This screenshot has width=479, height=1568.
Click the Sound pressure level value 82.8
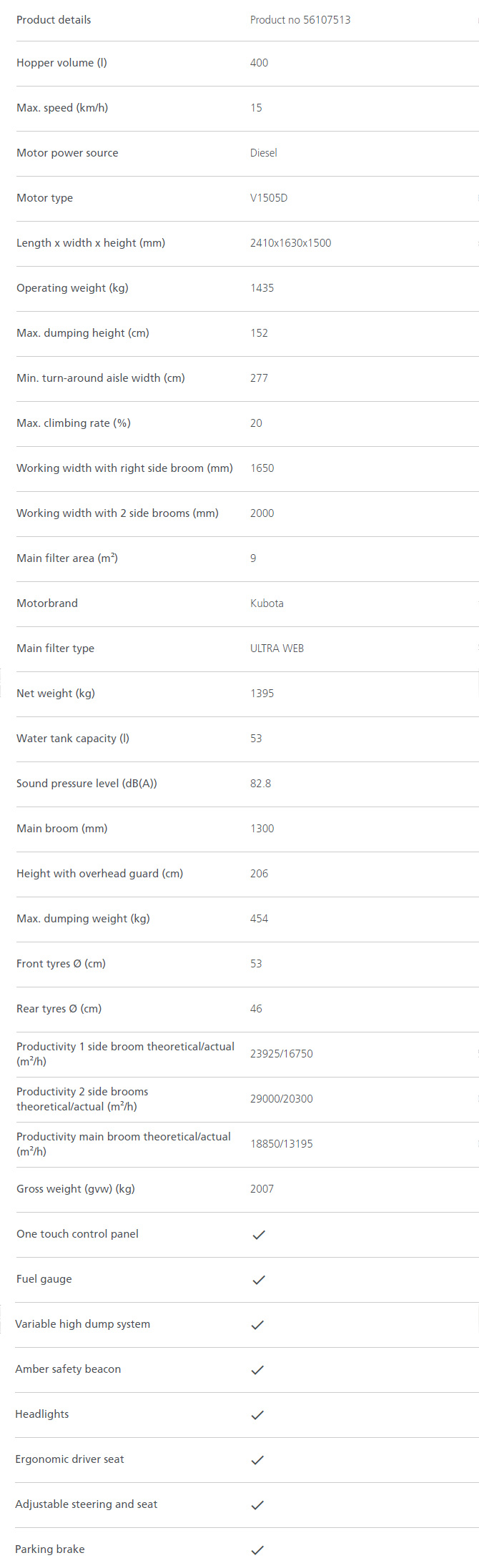pyautogui.click(x=260, y=784)
